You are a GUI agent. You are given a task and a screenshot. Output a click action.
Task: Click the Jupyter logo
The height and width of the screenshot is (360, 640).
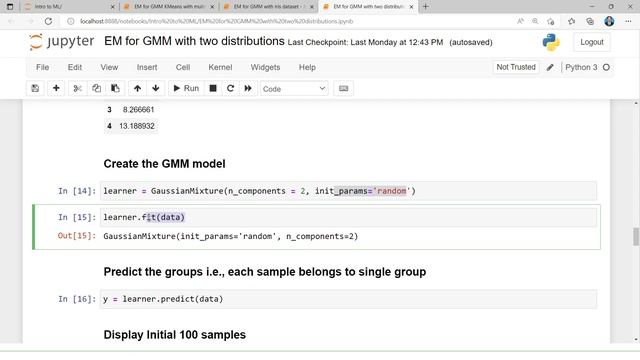(x=62, y=42)
